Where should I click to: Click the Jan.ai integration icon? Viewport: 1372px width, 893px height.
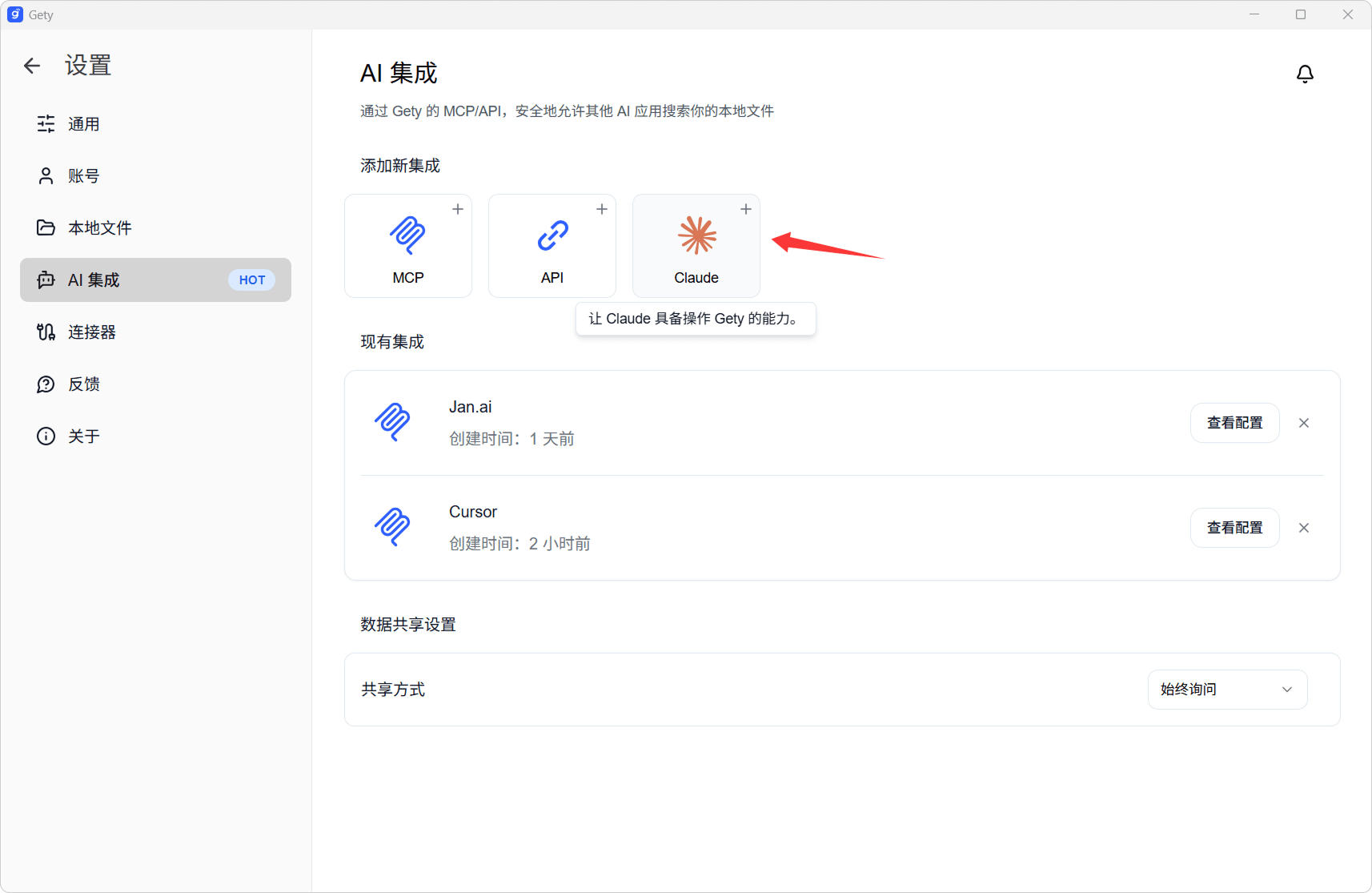click(392, 422)
